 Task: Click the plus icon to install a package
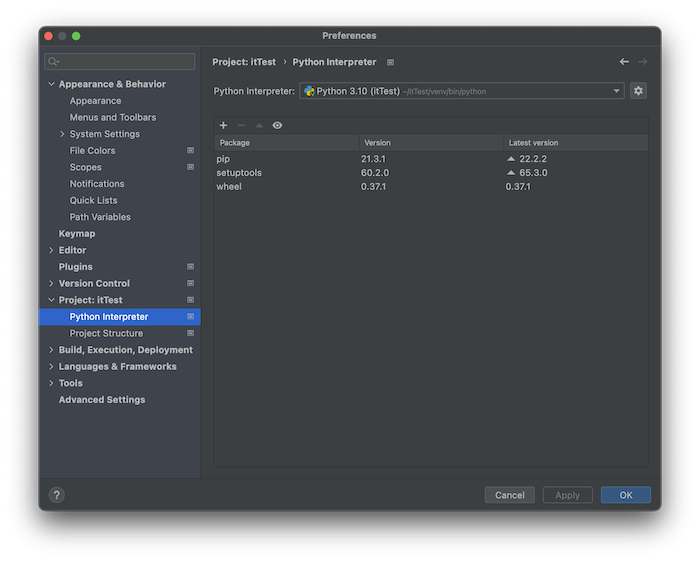[x=223, y=125]
